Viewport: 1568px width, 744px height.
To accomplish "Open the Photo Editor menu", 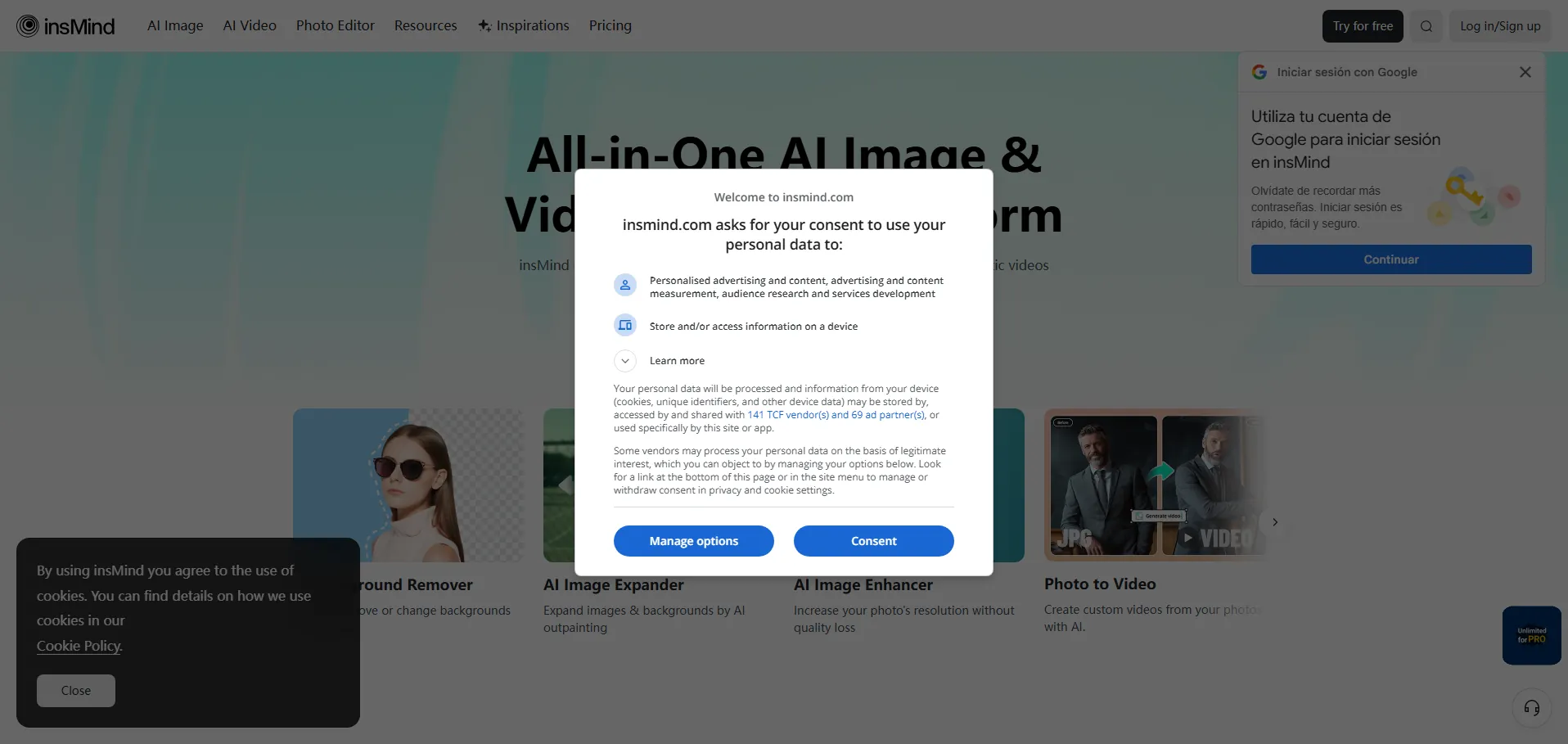I will click(336, 26).
